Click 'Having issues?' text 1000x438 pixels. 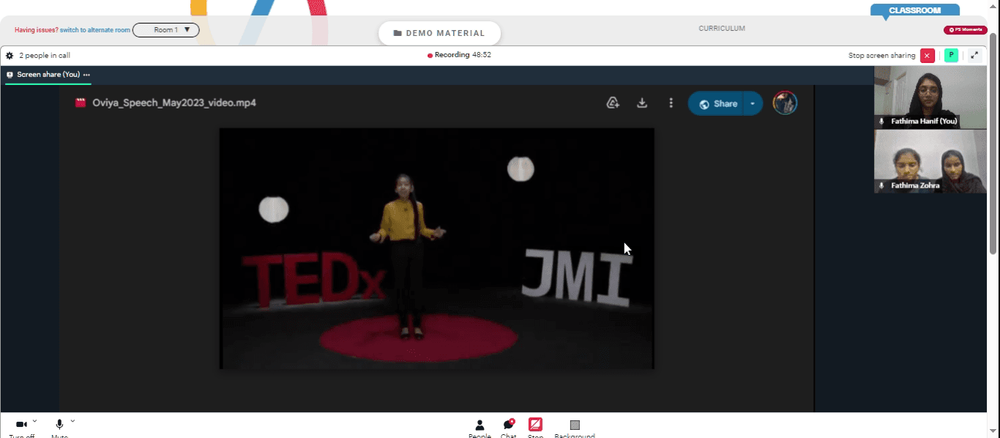[x=36, y=30]
